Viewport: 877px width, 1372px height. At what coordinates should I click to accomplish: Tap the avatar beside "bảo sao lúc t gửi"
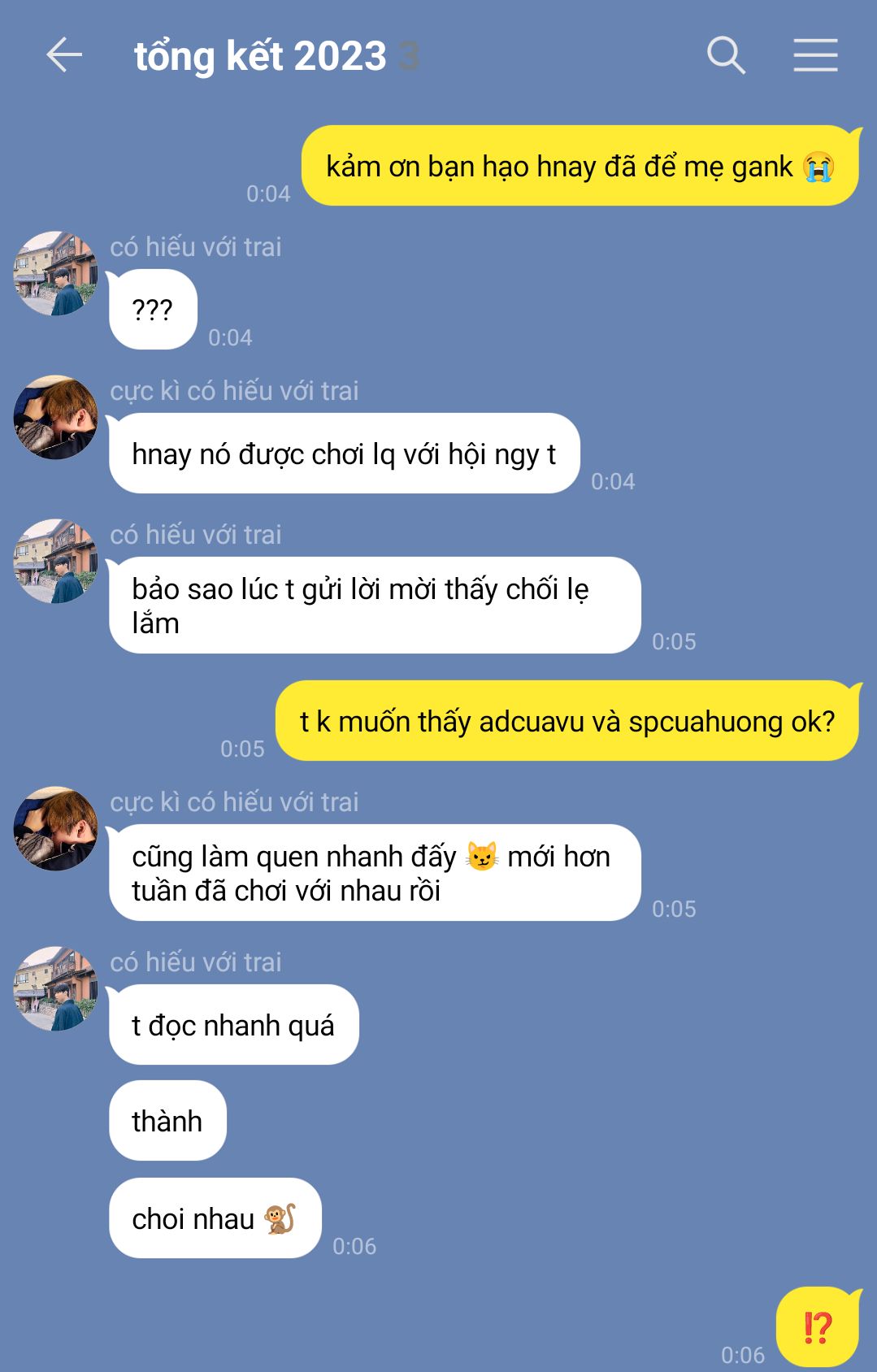tap(55, 562)
